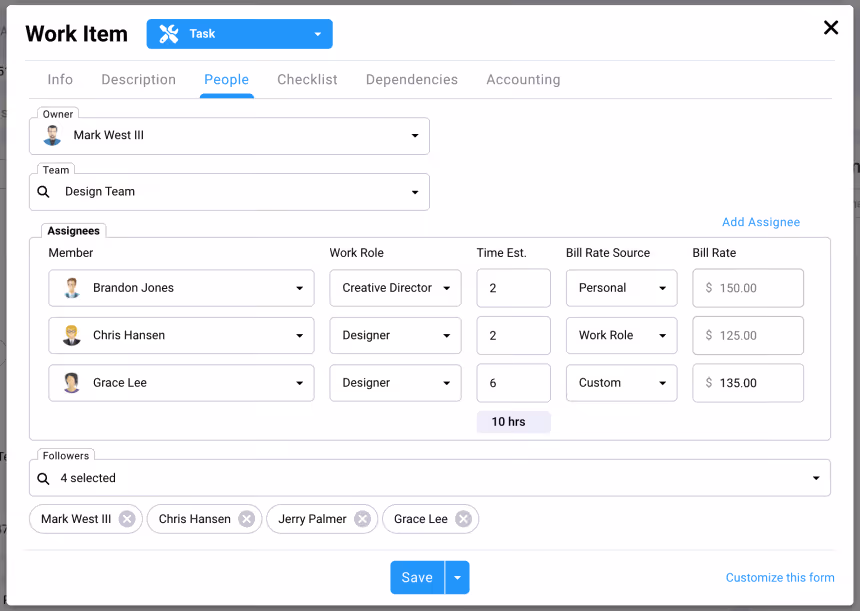Click the 125.00 bill rate field

coord(748,335)
